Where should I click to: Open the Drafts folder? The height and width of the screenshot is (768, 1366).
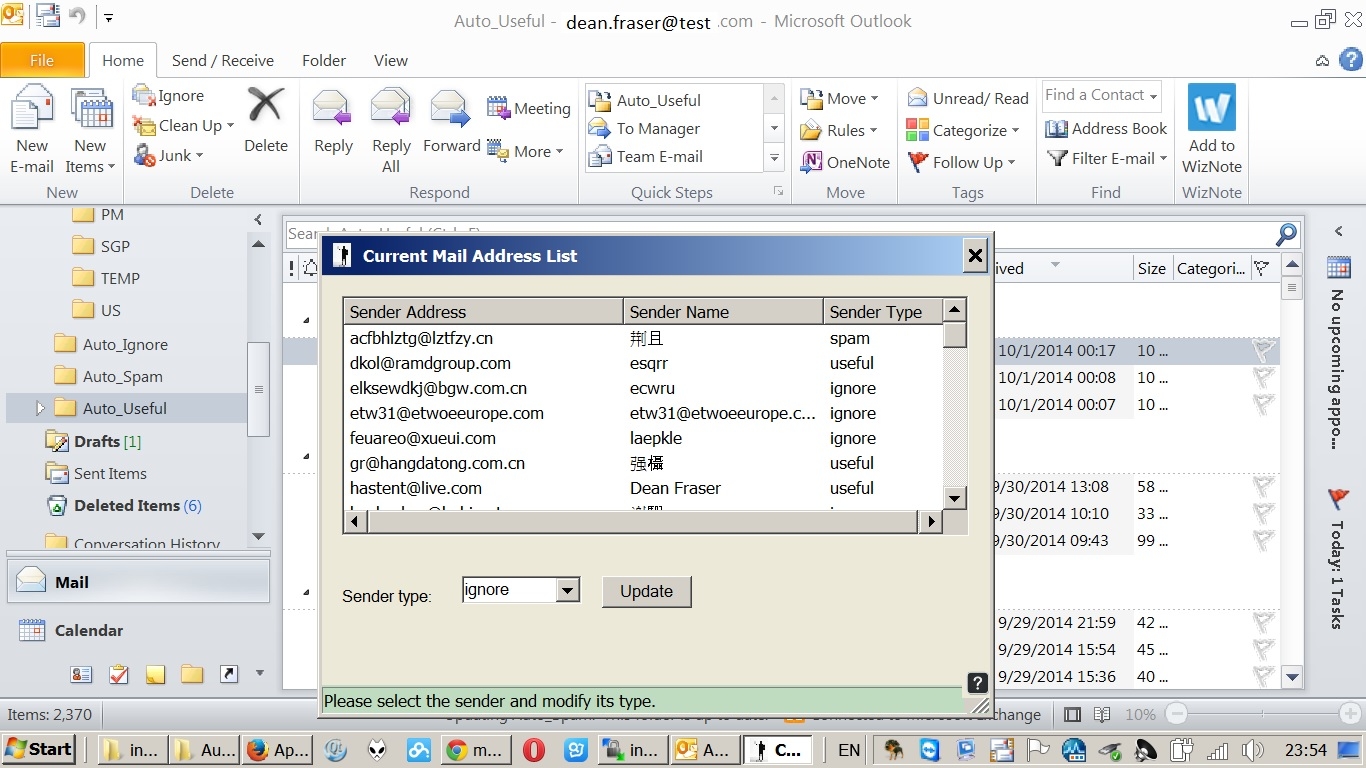tap(93, 441)
